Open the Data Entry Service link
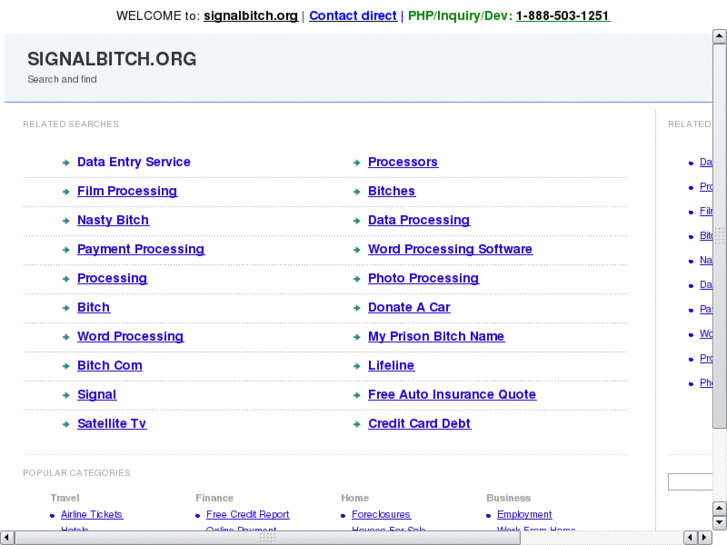727x545 pixels. pyautogui.click(x=134, y=162)
